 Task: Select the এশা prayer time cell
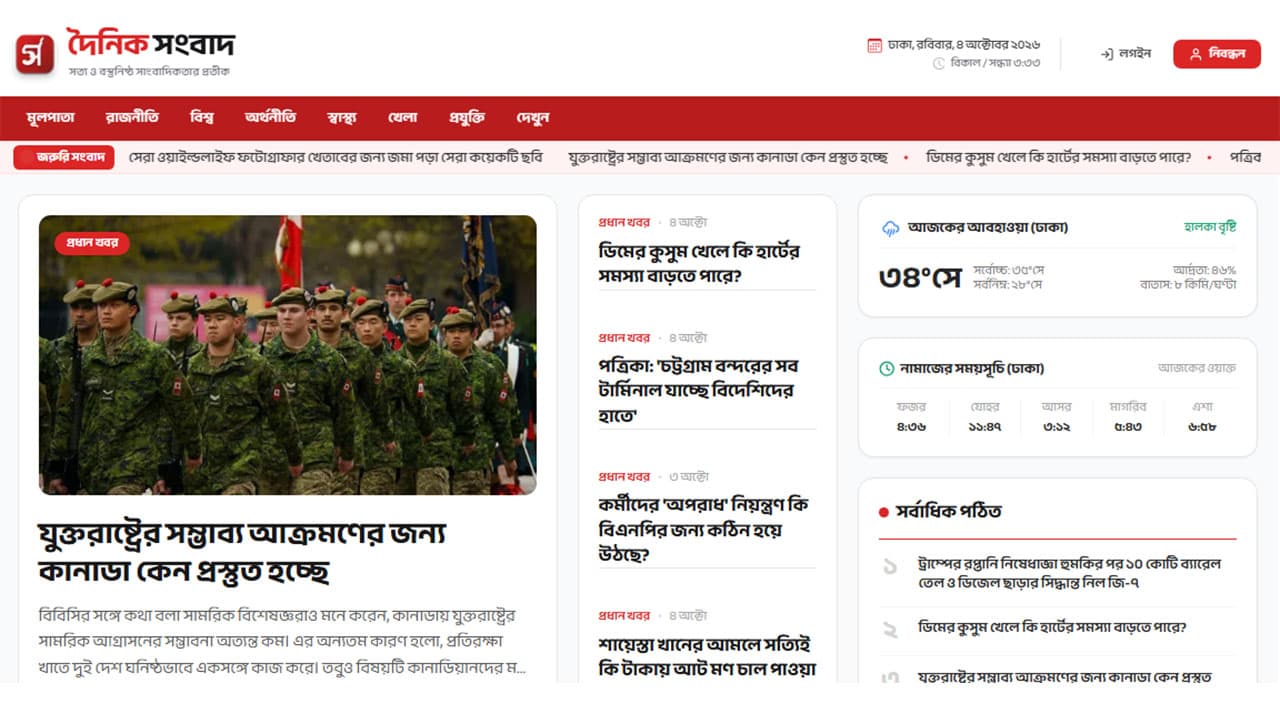[1202, 417]
